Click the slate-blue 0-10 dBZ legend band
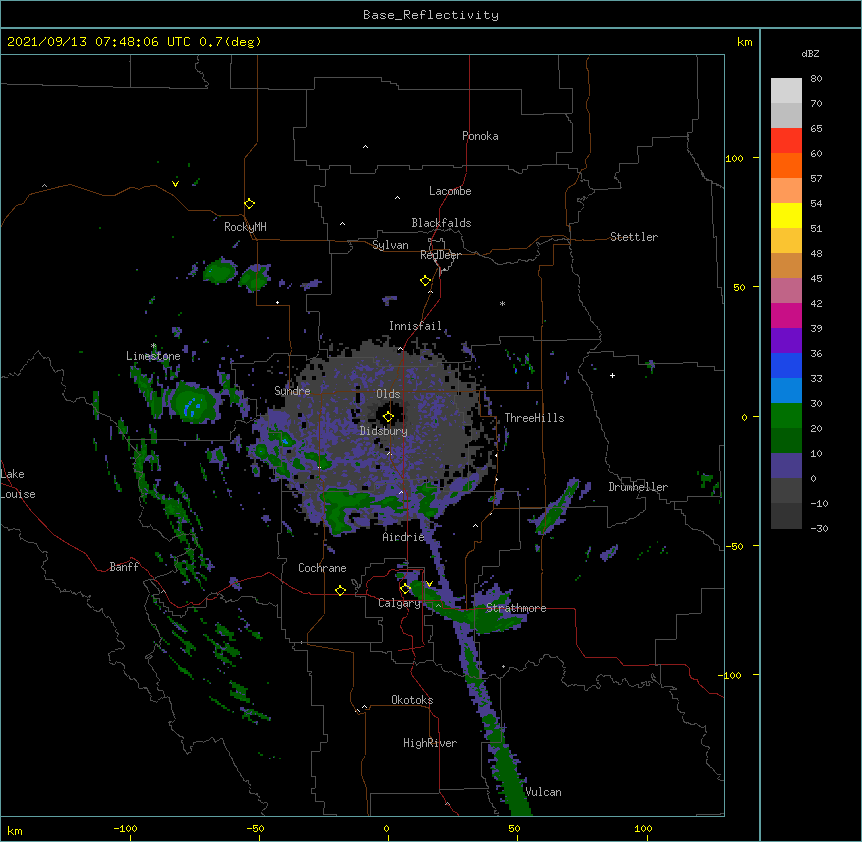 click(786, 466)
